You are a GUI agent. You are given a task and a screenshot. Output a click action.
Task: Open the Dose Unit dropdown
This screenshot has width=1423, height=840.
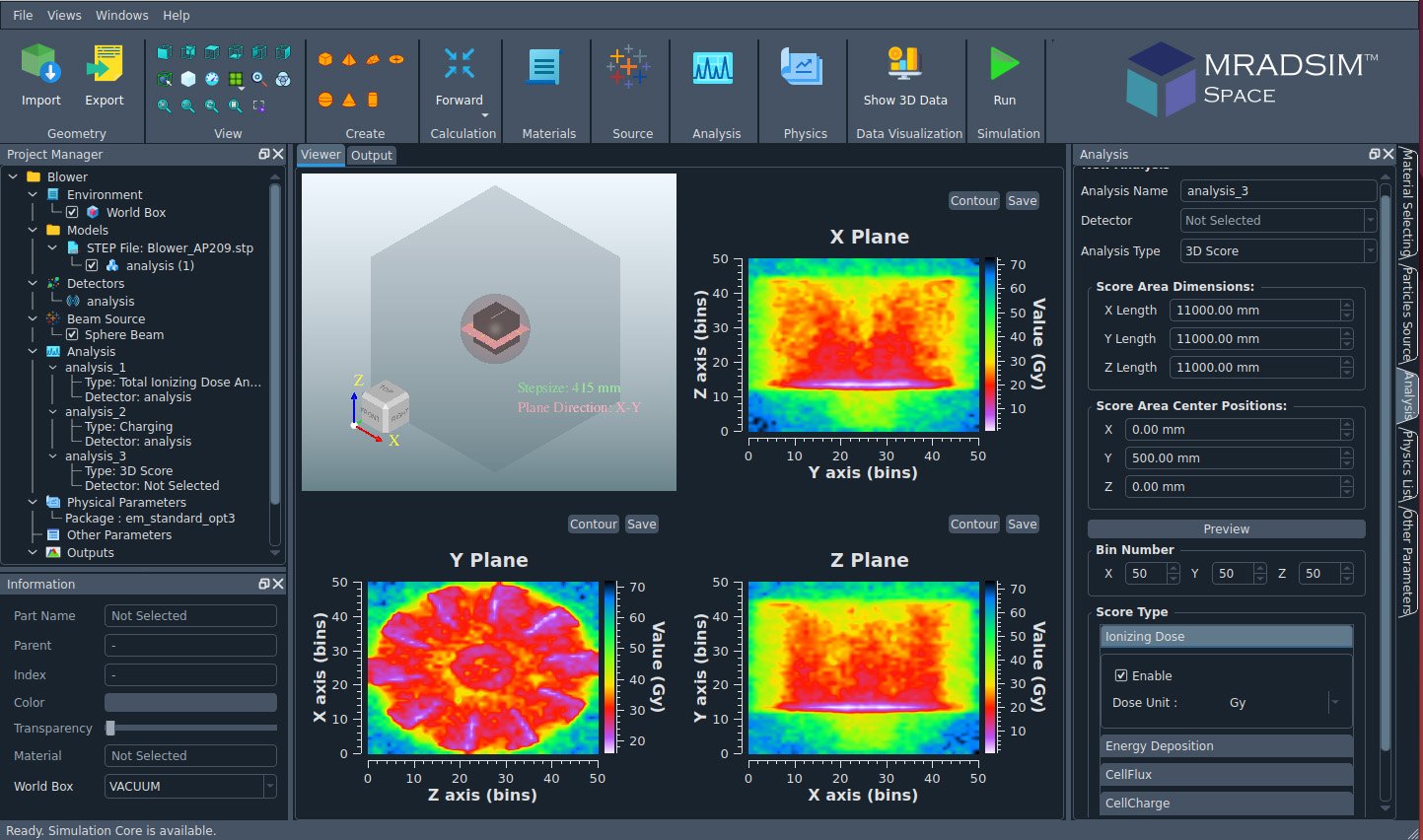1333,702
